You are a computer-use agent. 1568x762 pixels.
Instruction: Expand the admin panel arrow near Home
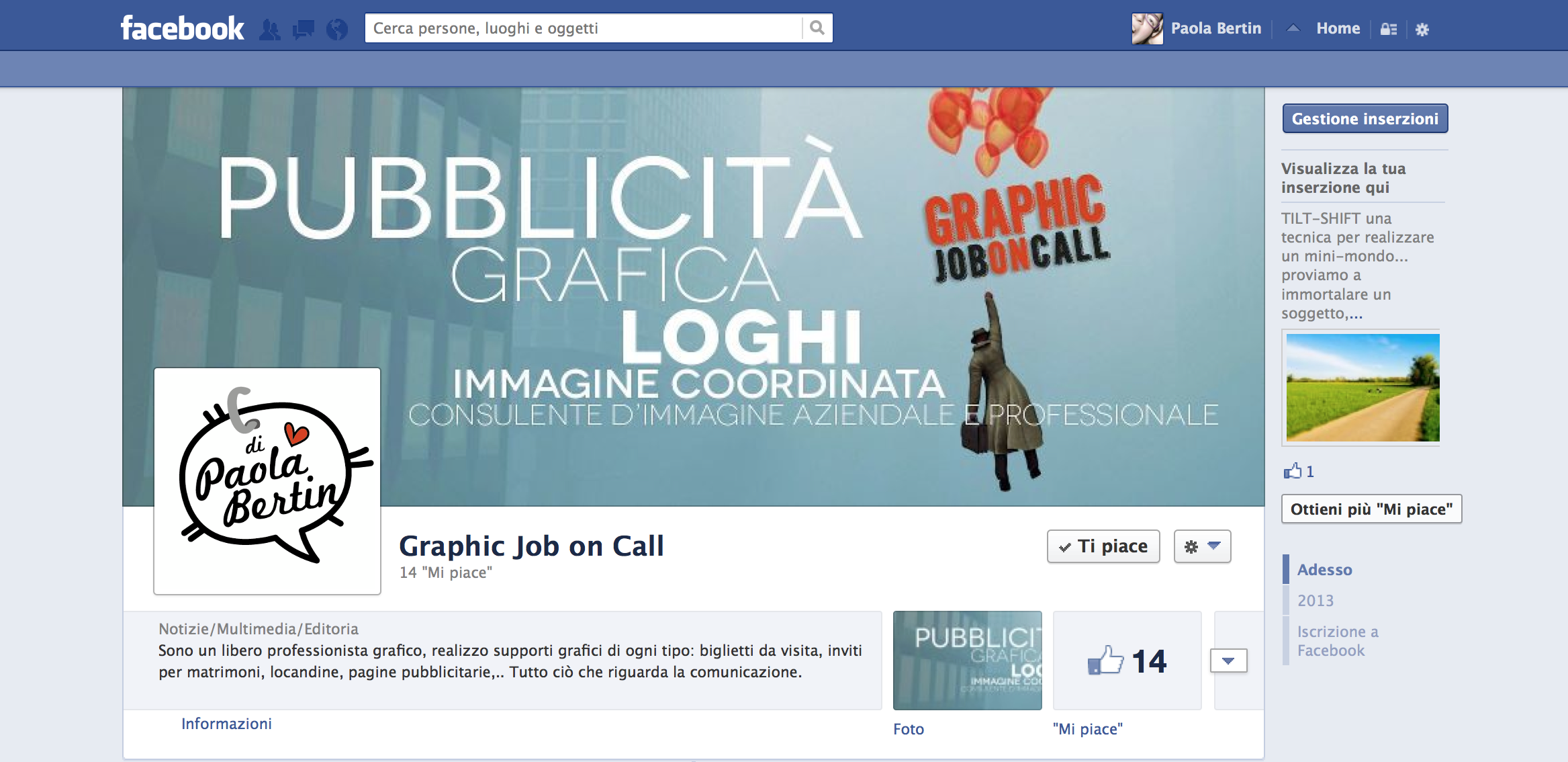pyautogui.click(x=1293, y=28)
